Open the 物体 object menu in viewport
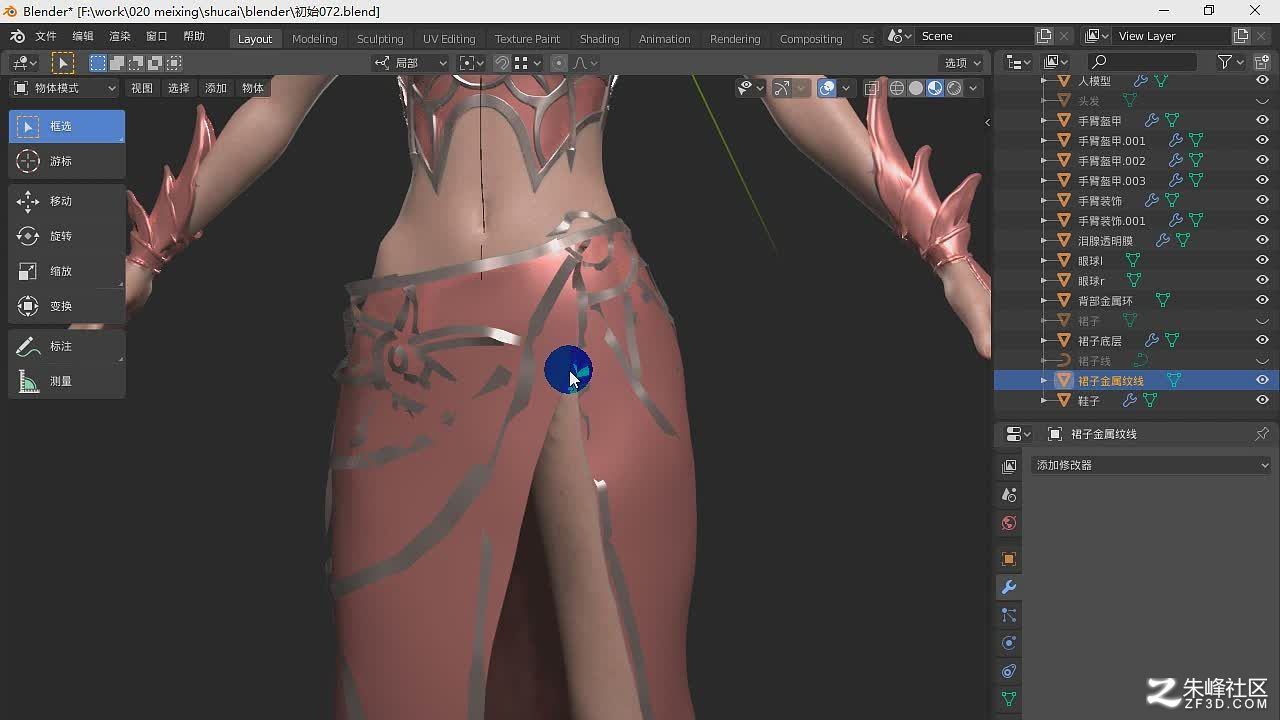 click(253, 88)
